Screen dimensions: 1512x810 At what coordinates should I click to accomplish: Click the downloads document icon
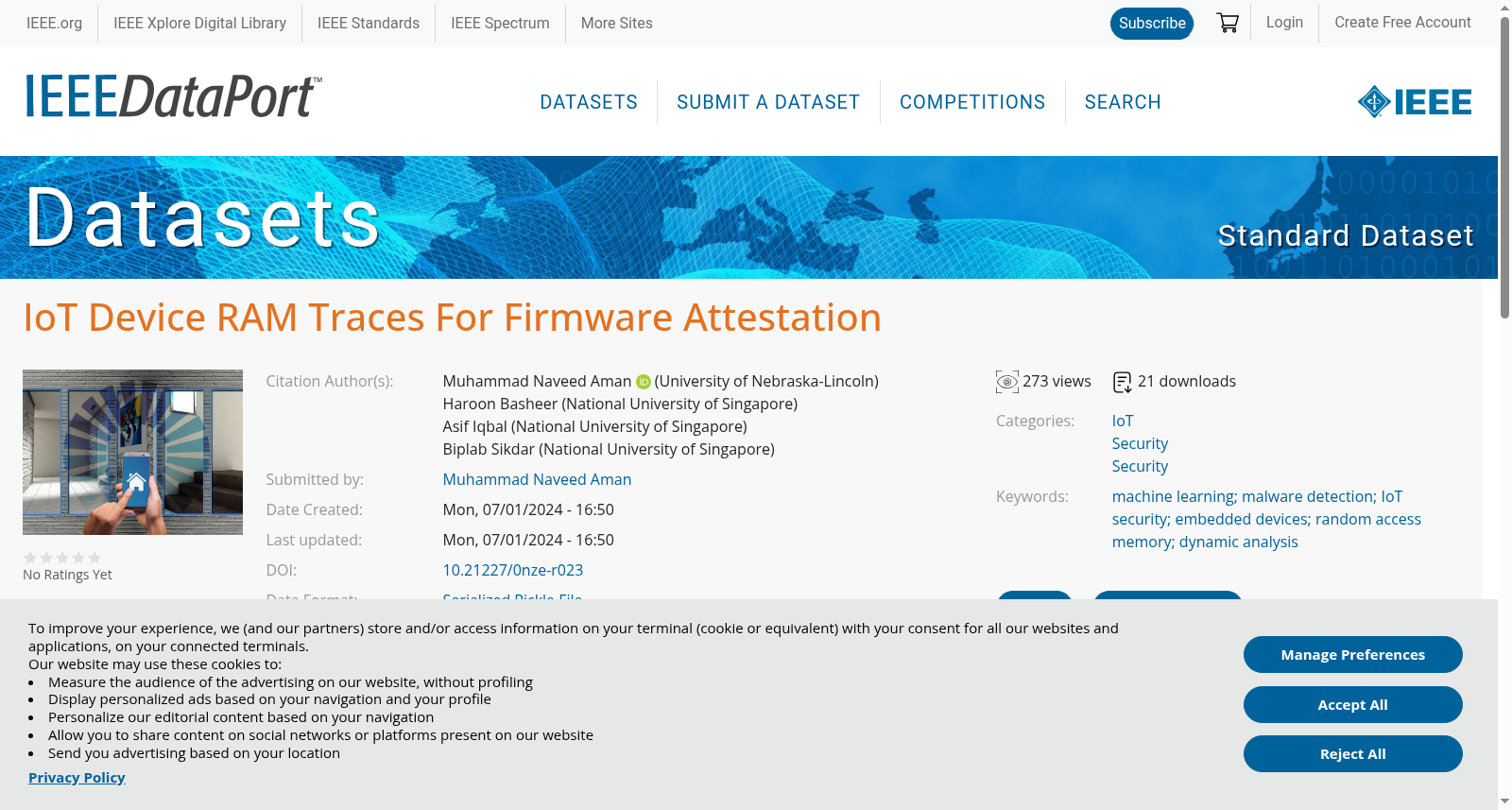coord(1123,382)
